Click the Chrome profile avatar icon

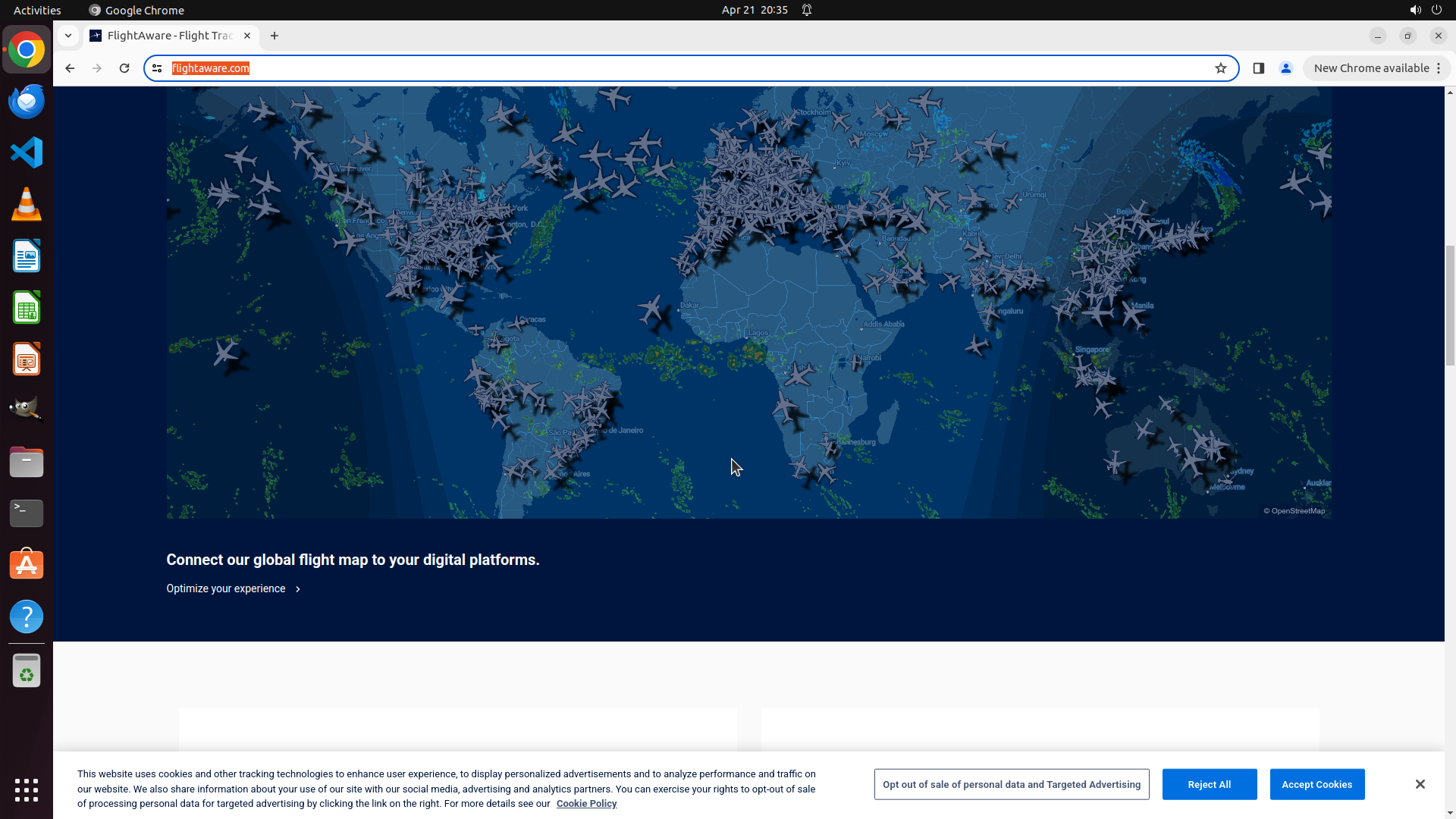pos(1285,68)
